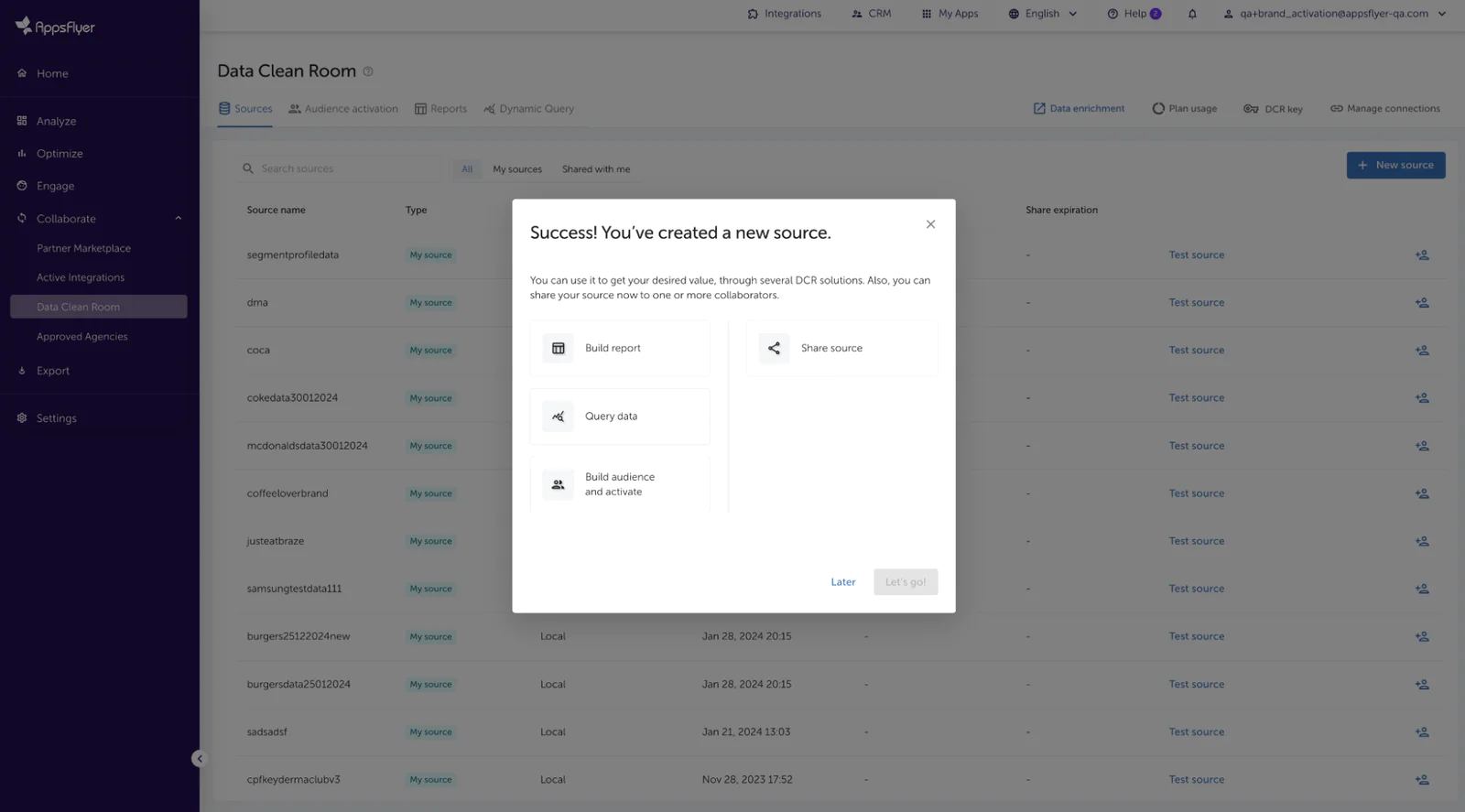Click the Share source icon

tap(774, 348)
